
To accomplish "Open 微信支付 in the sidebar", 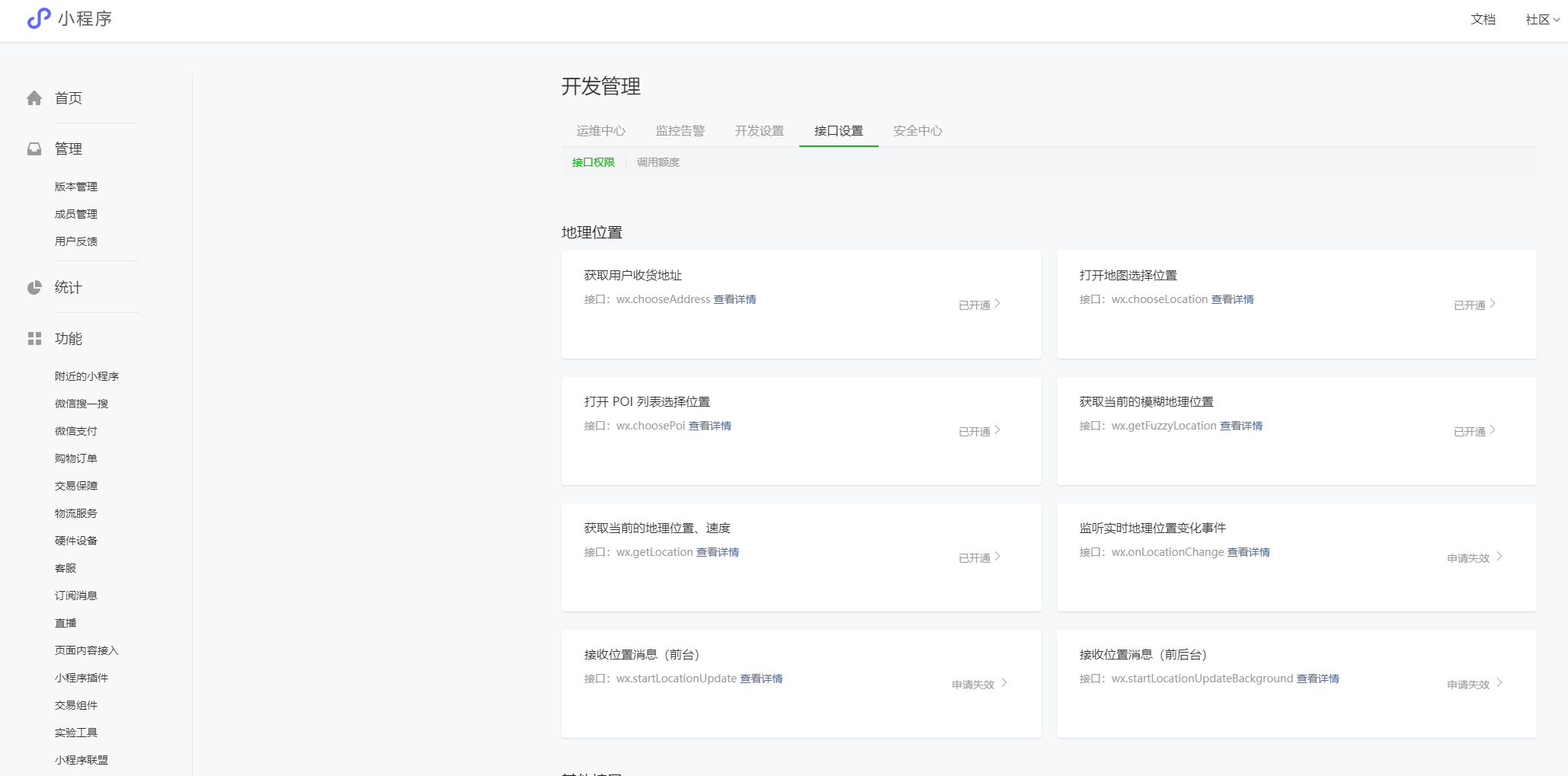I will pos(76,431).
